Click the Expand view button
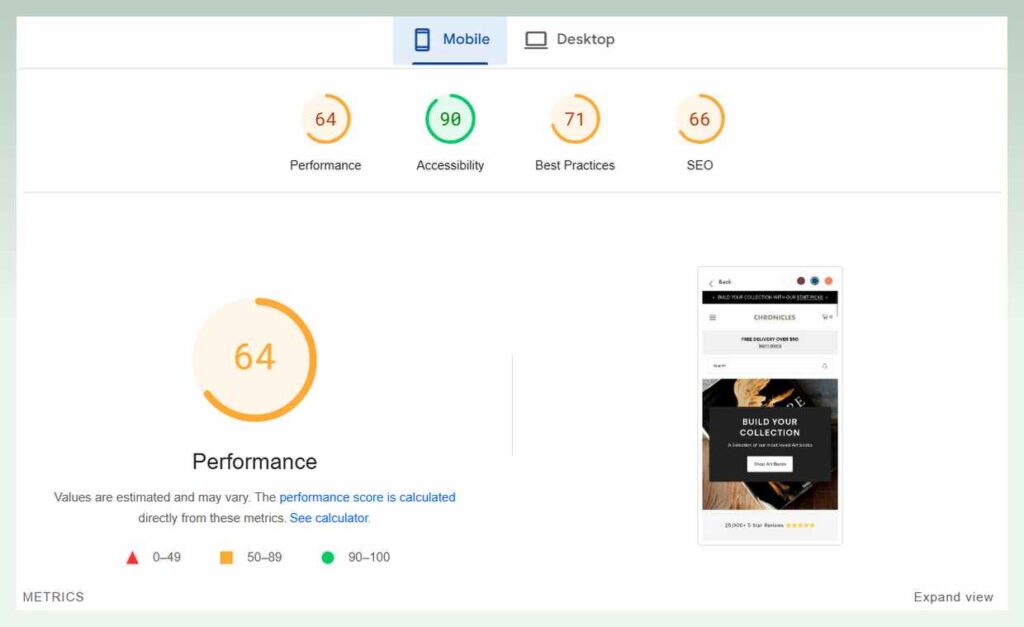1024x627 pixels. [953, 597]
